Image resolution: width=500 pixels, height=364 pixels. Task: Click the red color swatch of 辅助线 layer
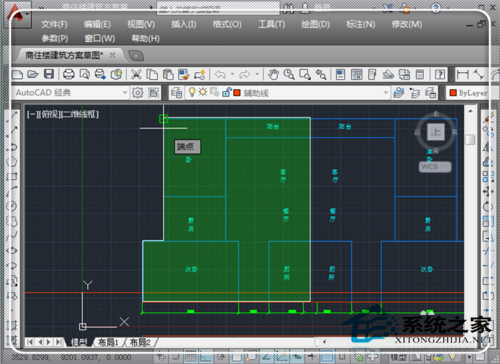pyautogui.click(x=237, y=93)
